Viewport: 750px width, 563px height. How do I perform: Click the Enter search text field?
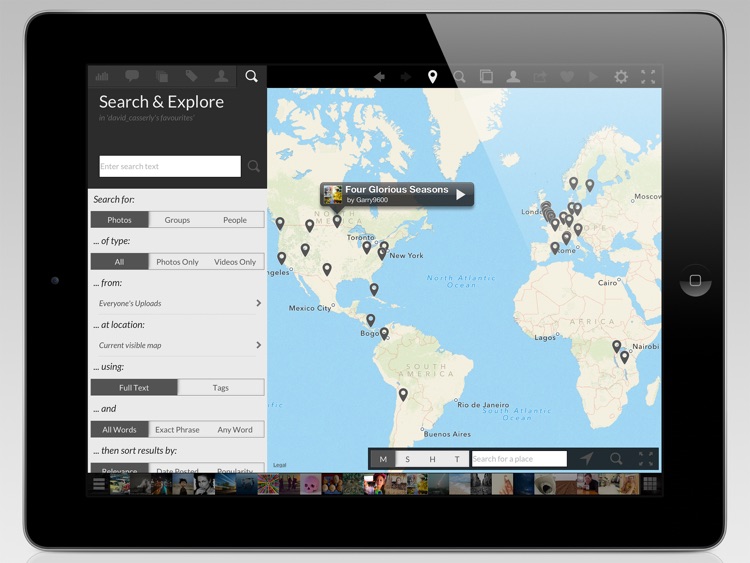click(170, 166)
